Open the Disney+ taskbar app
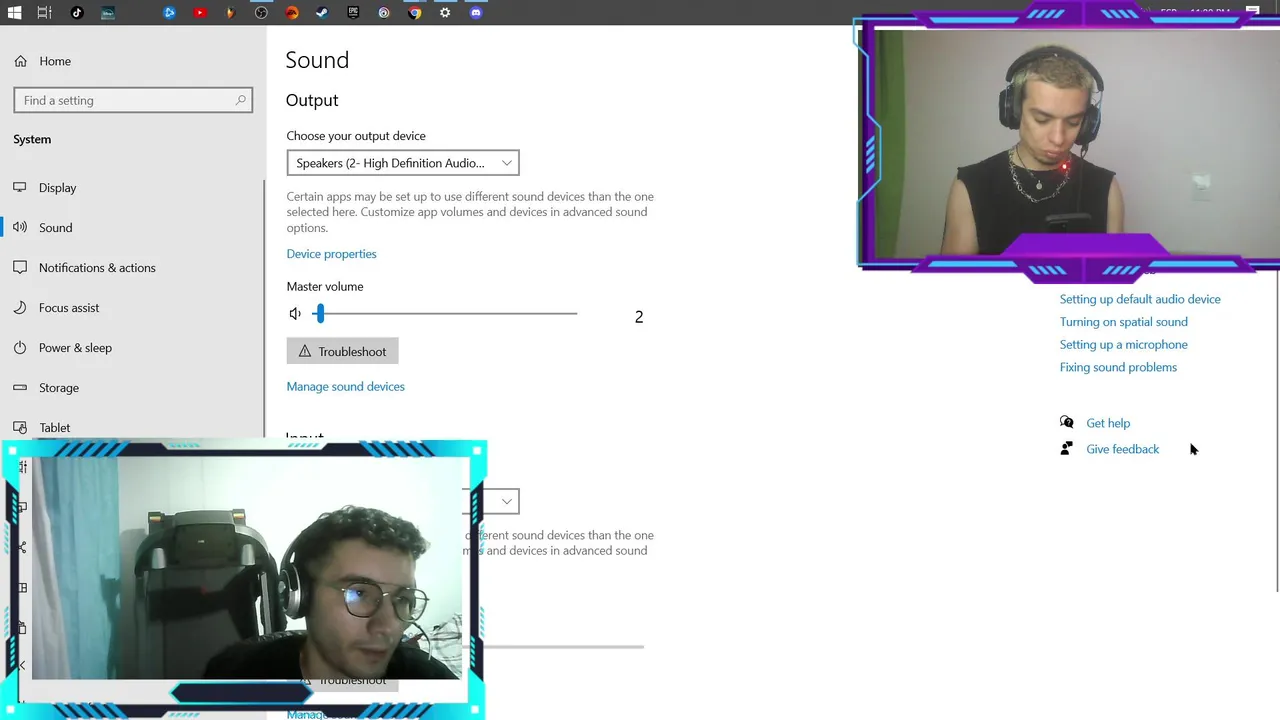 click(107, 12)
